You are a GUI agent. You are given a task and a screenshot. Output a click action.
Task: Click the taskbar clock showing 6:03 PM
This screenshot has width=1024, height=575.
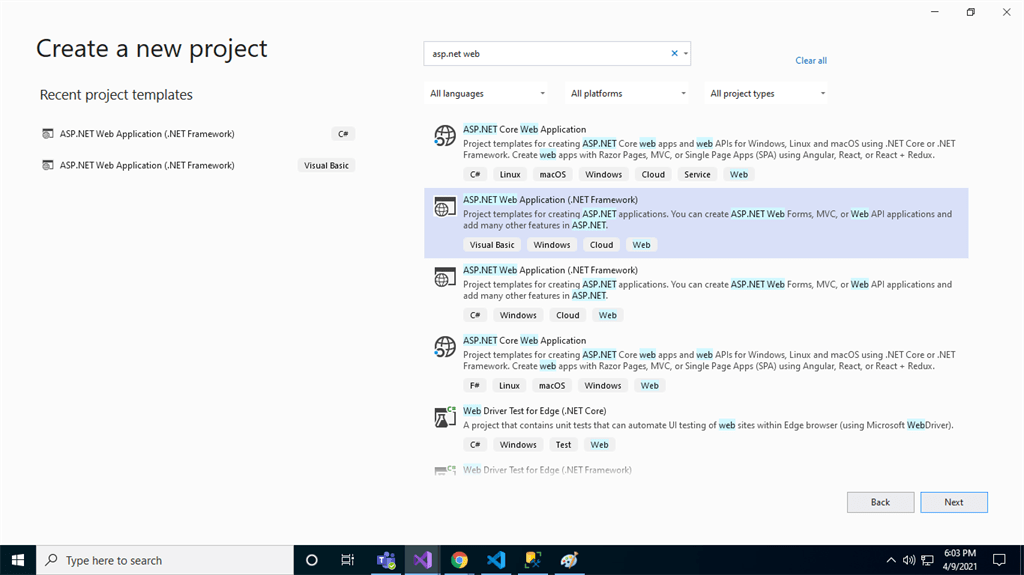pos(959,560)
